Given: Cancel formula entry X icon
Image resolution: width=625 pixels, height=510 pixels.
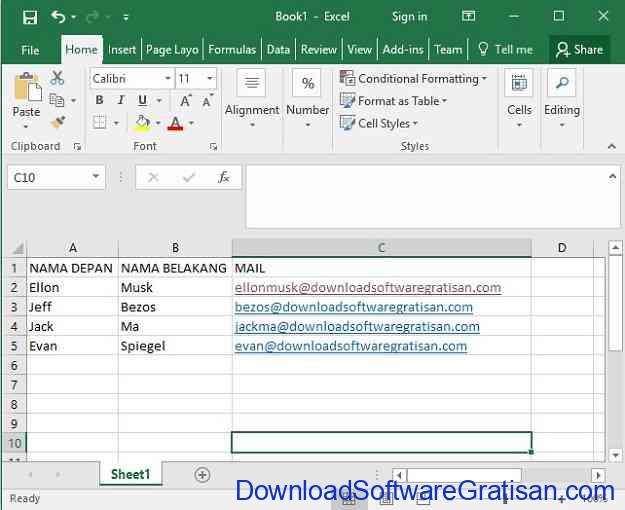Looking at the screenshot, I should pos(153,177).
